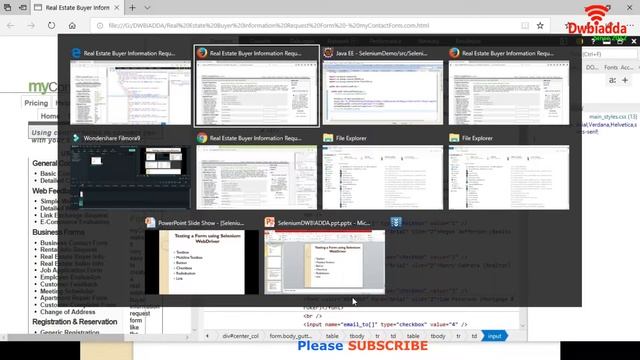Set these Edge tabs aside
The image size is (640, 360).
tap(23, 7)
